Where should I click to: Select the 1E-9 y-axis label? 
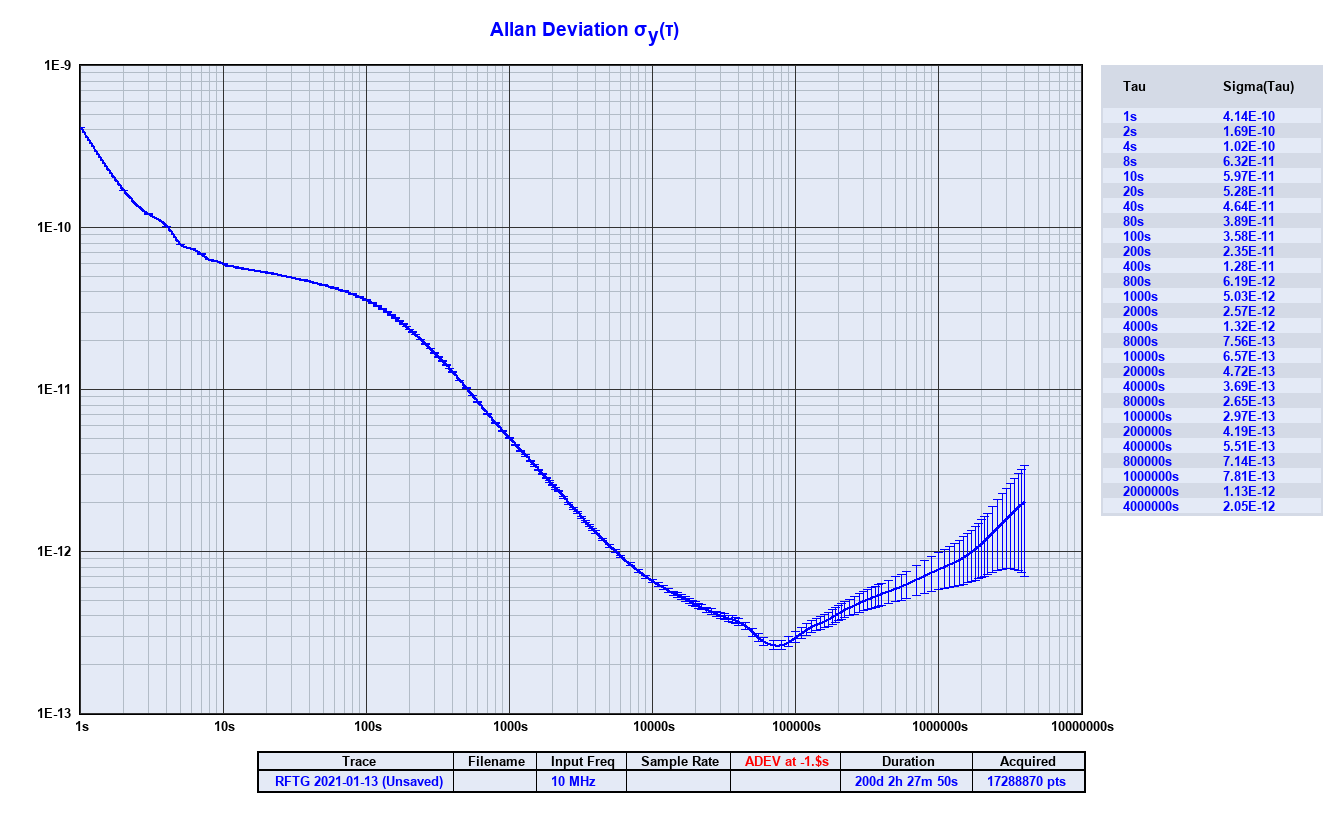(56, 66)
